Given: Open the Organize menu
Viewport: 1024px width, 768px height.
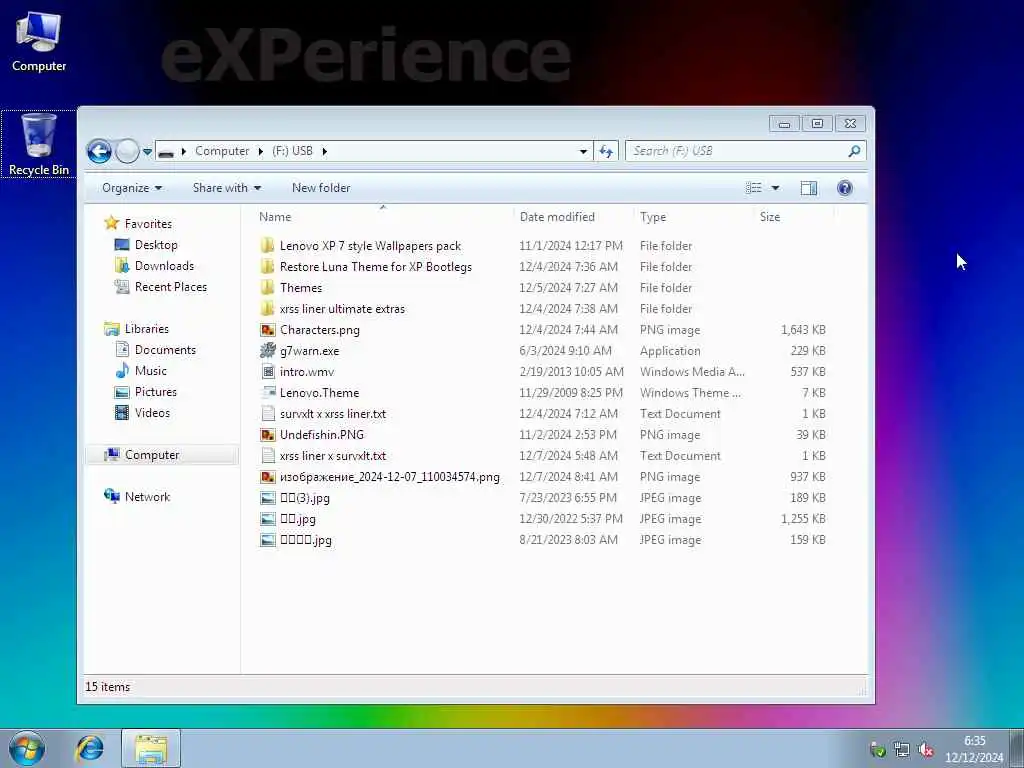Looking at the screenshot, I should (132, 188).
